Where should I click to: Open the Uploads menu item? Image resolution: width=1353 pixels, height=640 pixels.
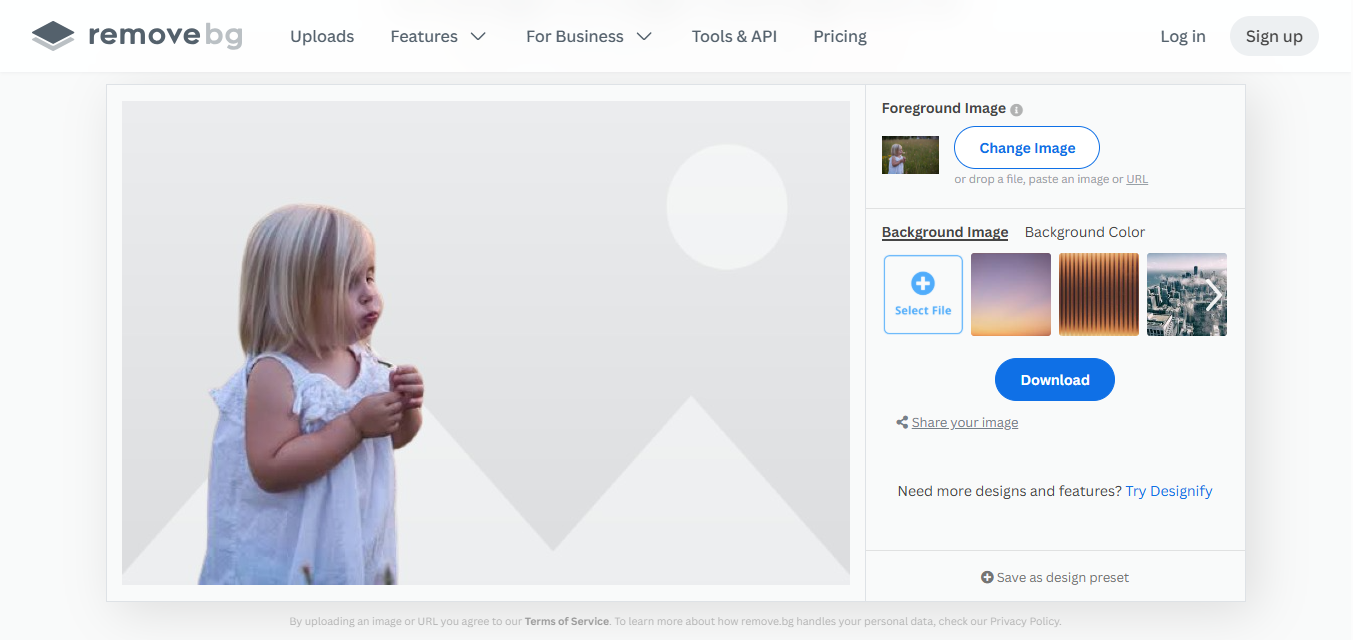click(x=322, y=37)
